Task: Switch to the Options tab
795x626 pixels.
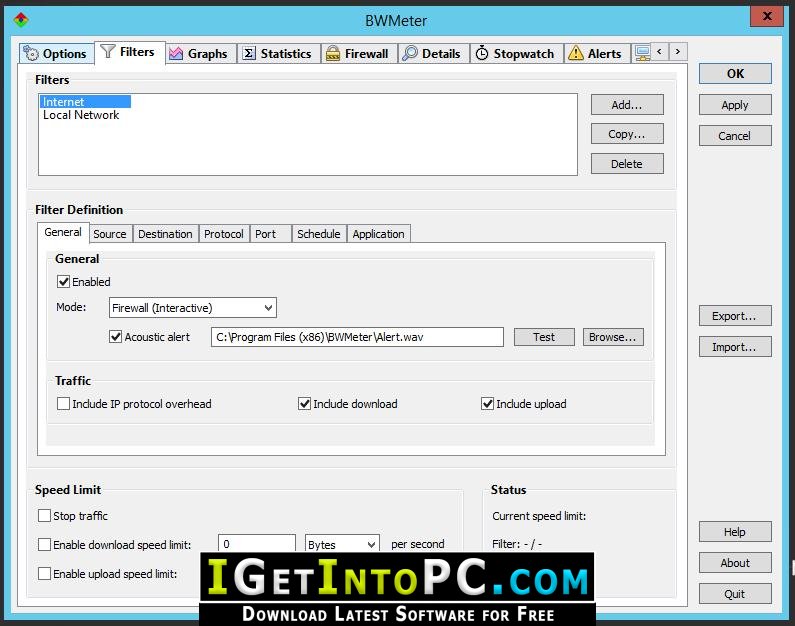Action: pos(56,53)
